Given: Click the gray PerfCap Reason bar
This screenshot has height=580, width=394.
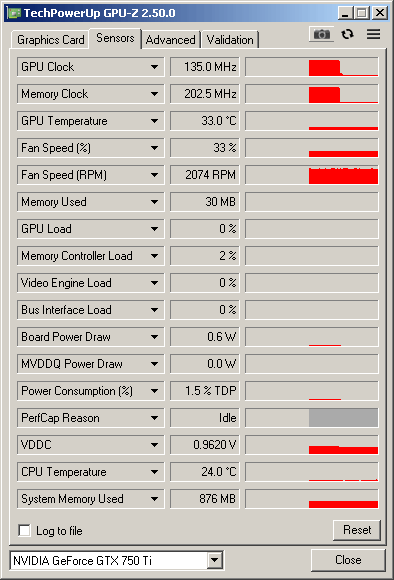Looking at the screenshot, I should coord(343,418).
